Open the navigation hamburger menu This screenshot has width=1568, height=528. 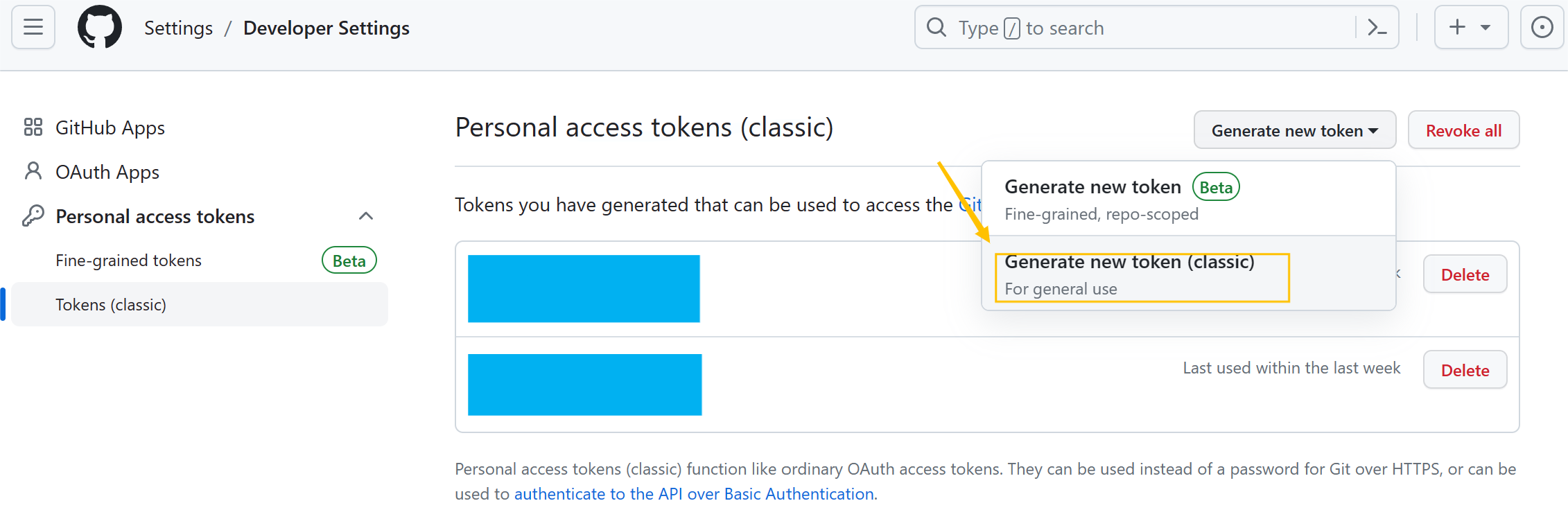33,27
